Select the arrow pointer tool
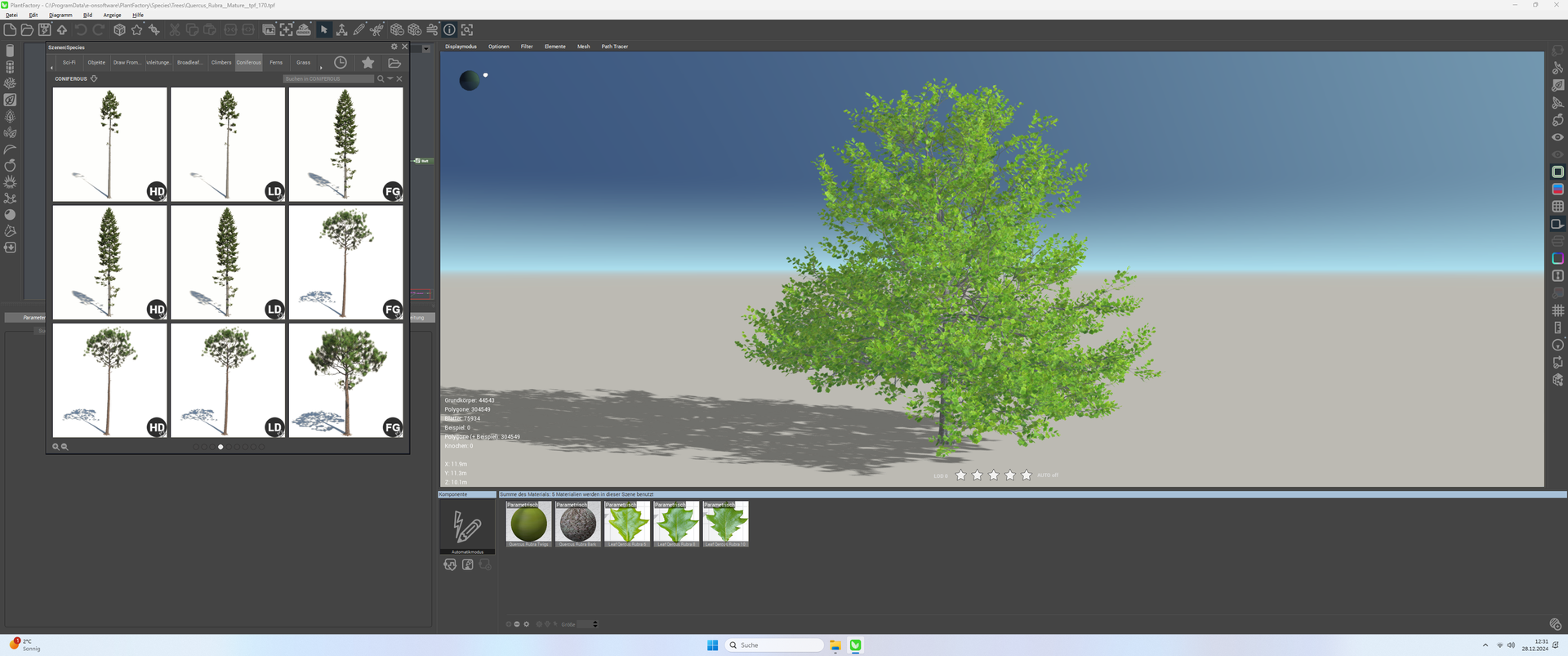Image resolution: width=1568 pixels, height=656 pixels. click(x=324, y=29)
